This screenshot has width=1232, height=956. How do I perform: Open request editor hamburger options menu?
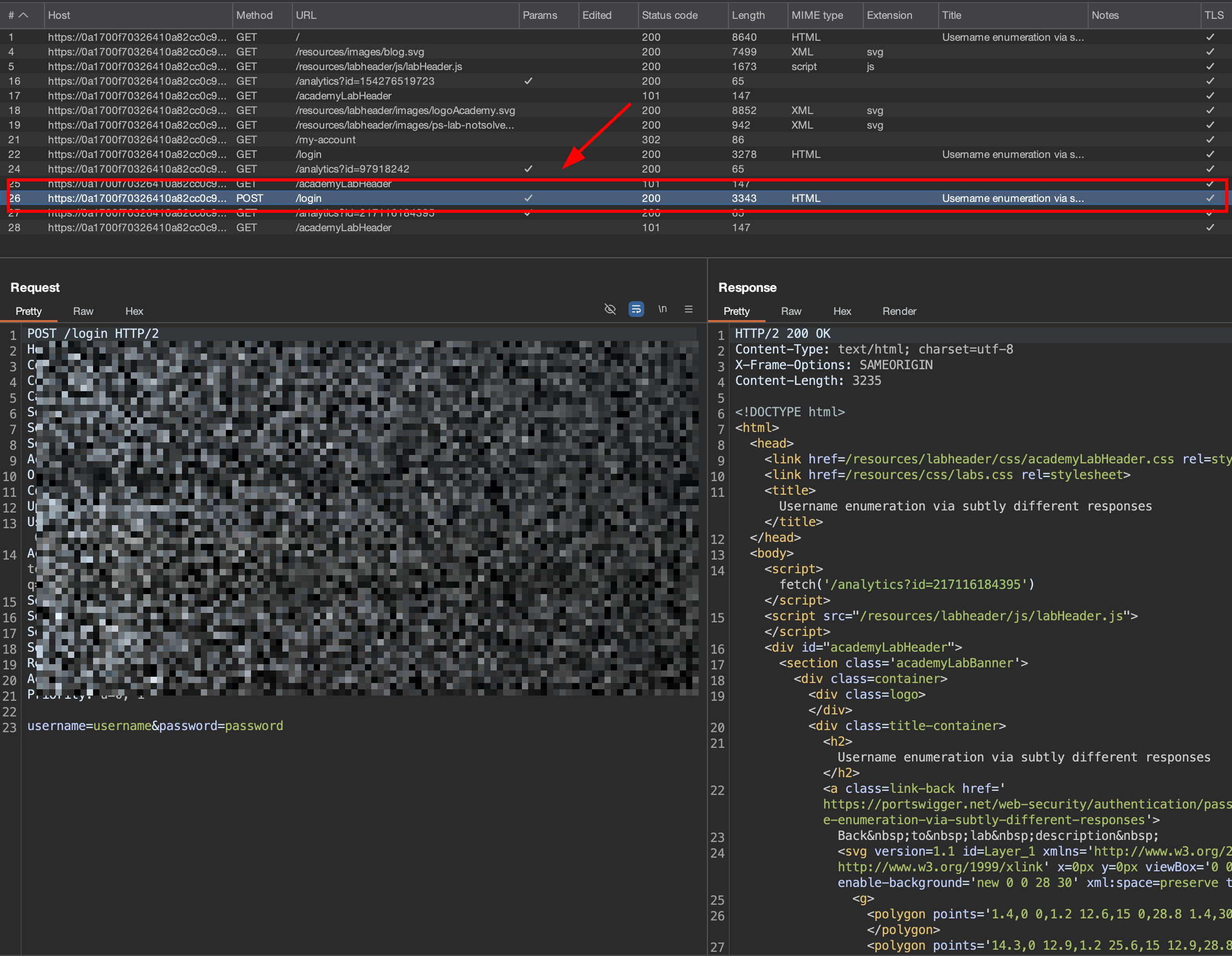pyautogui.click(x=688, y=309)
